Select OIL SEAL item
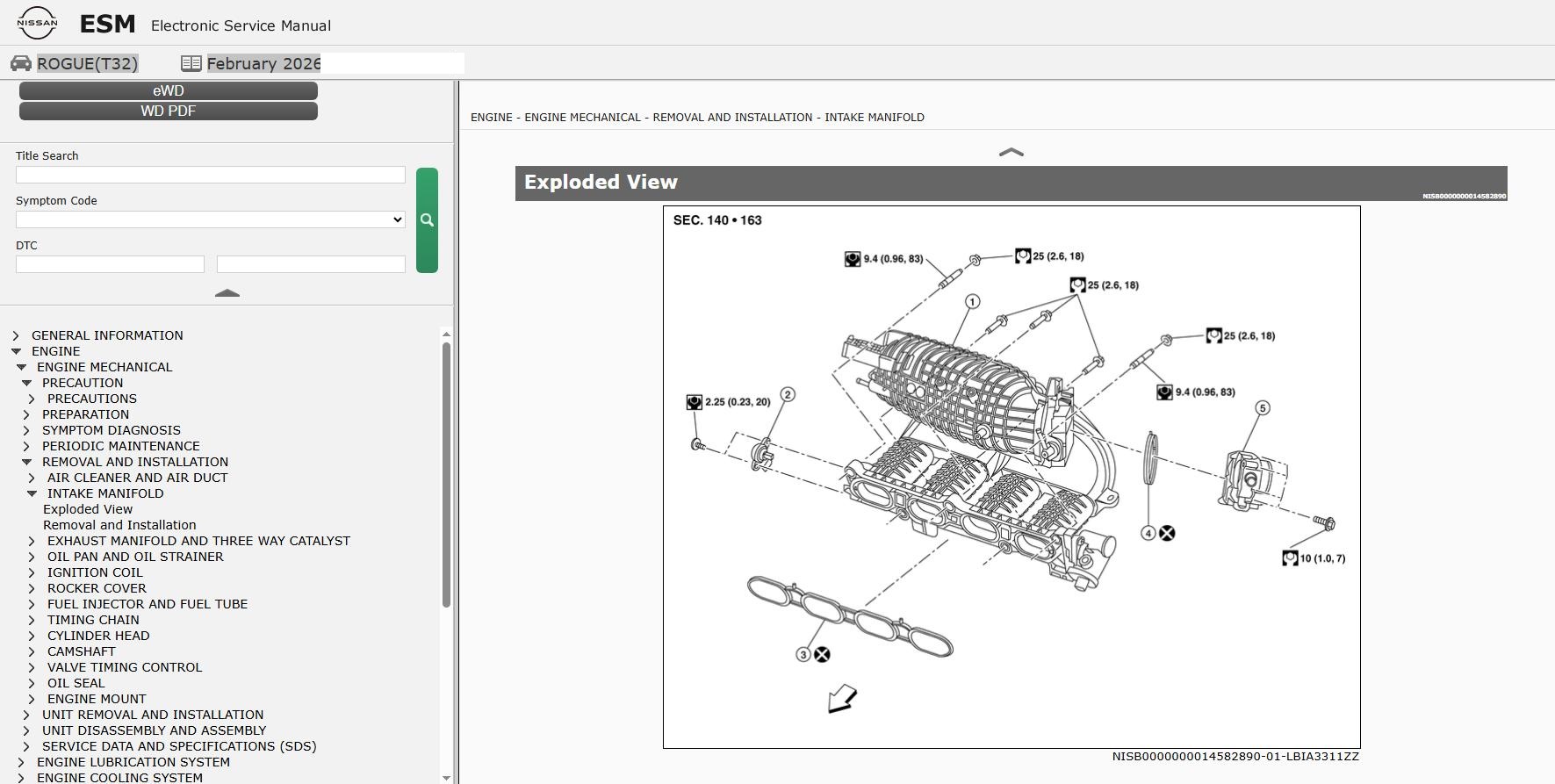The width and height of the screenshot is (1555, 784). (x=76, y=683)
